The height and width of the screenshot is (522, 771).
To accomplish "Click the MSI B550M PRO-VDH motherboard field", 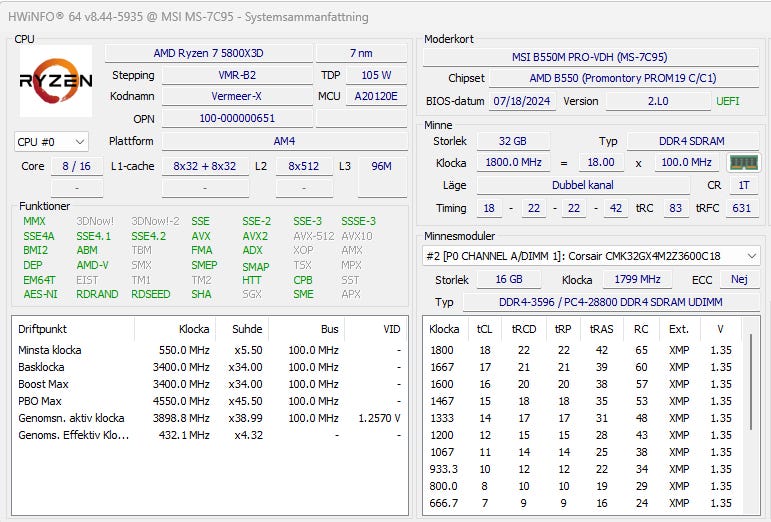I will pos(591,56).
